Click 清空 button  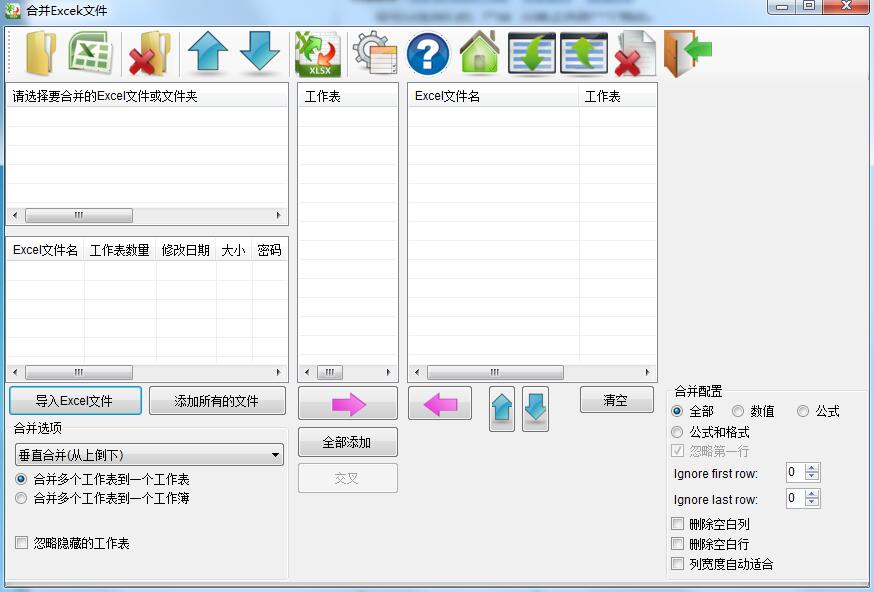coord(616,400)
